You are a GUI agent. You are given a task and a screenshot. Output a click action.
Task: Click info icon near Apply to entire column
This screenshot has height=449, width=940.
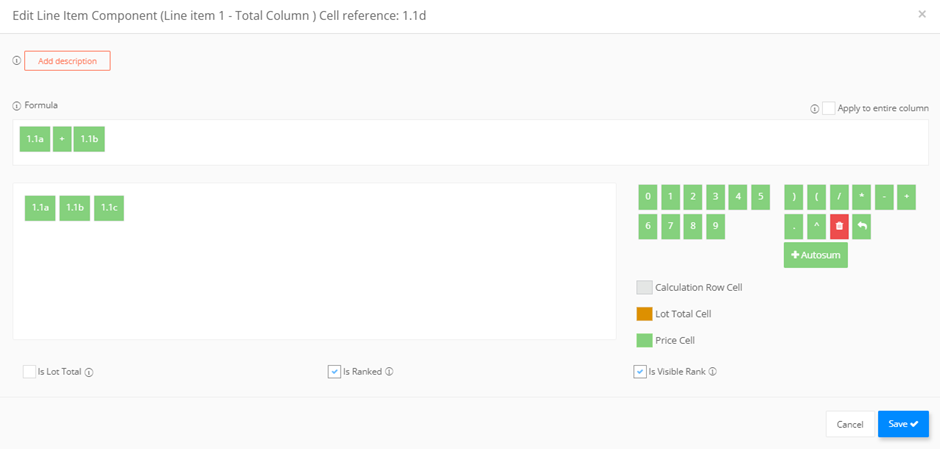click(x=814, y=109)
